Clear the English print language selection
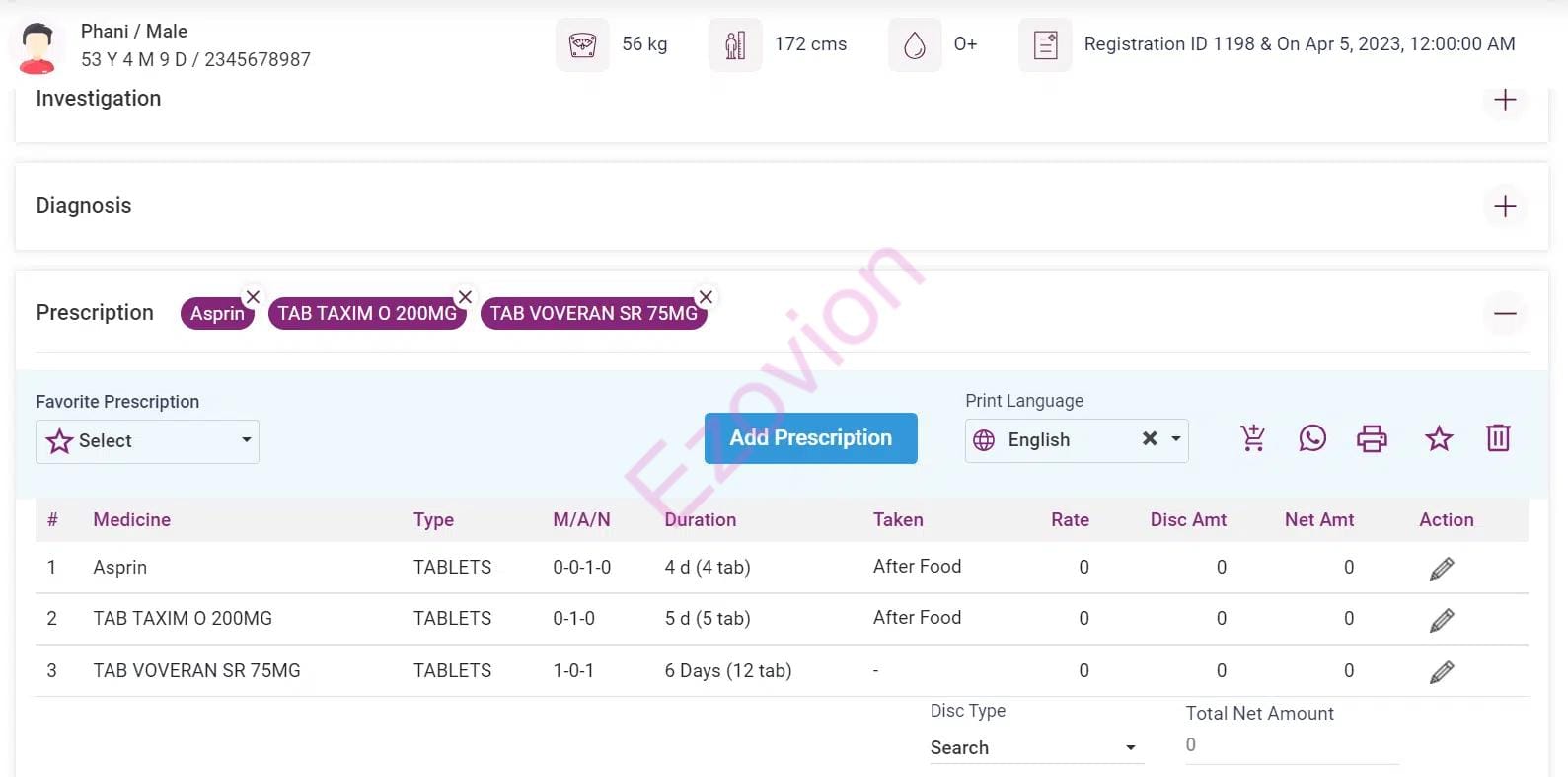1568x777 pixels. tap(1150, 439)
